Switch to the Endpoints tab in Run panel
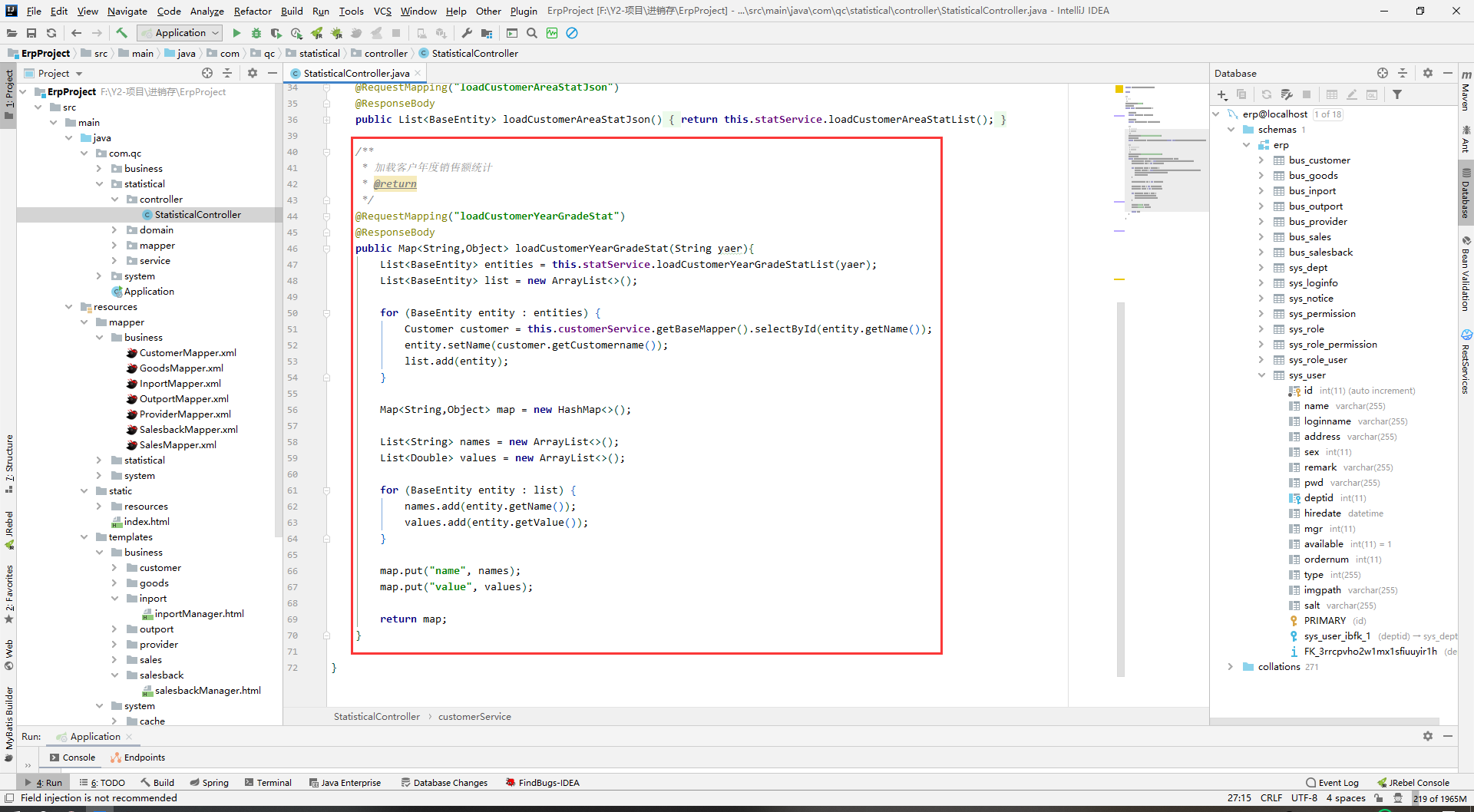The width and height of the screenshot is (1474, 812). [x=138, y=758]
